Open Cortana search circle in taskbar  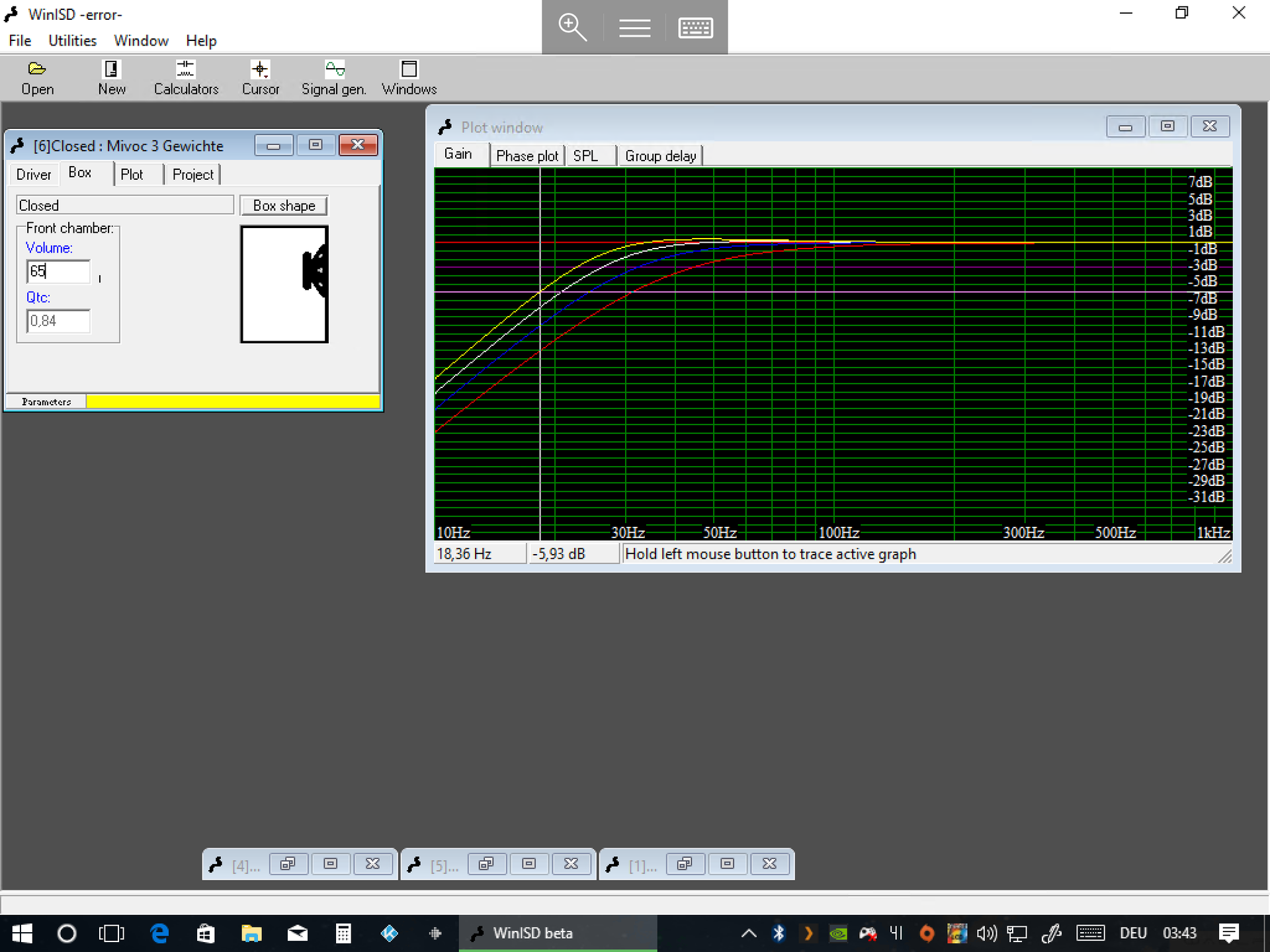(x=67, y=933)
